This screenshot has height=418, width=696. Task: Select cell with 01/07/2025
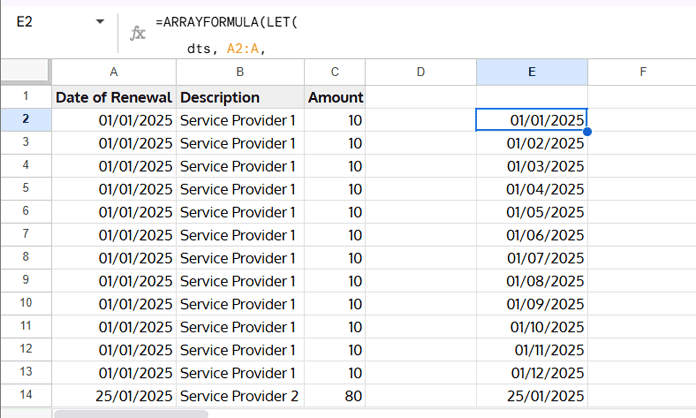532,258
